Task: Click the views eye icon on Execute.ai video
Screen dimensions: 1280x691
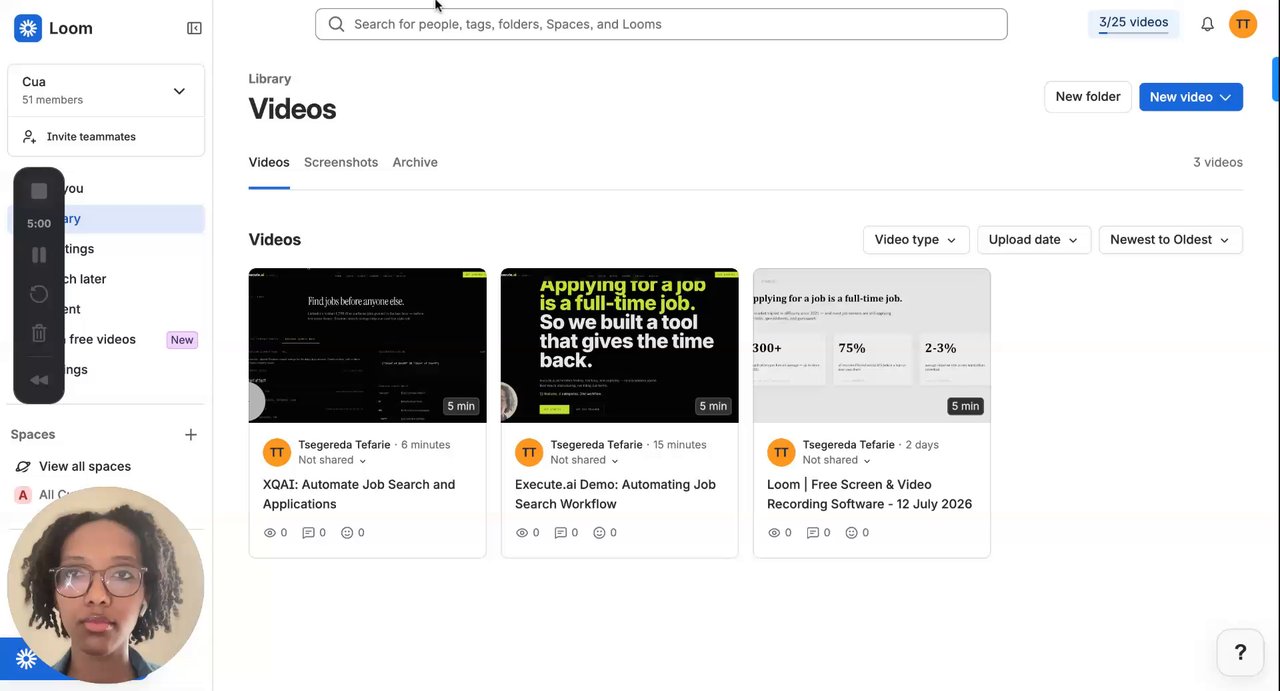Action: [x=522, y=533]
